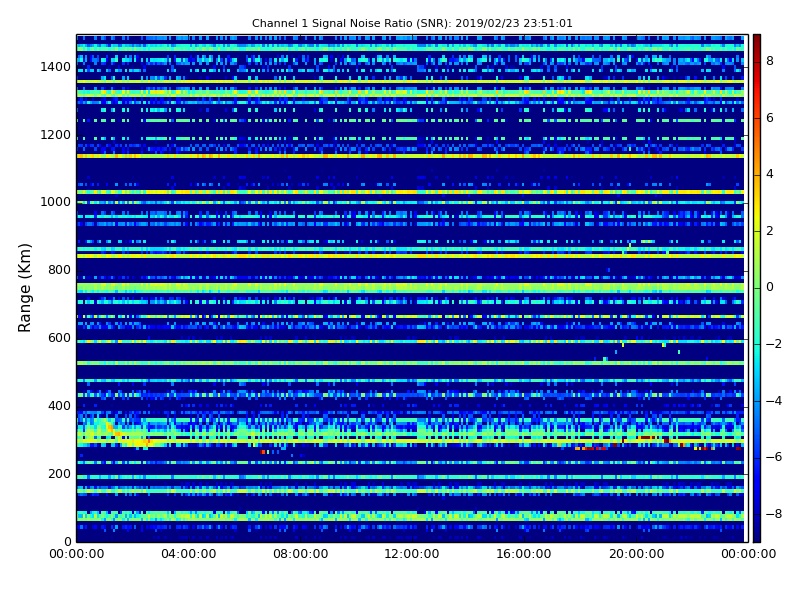Select the 400 range axis tick
The width and height of the screenshot is (800, 600).
(59, 406)
